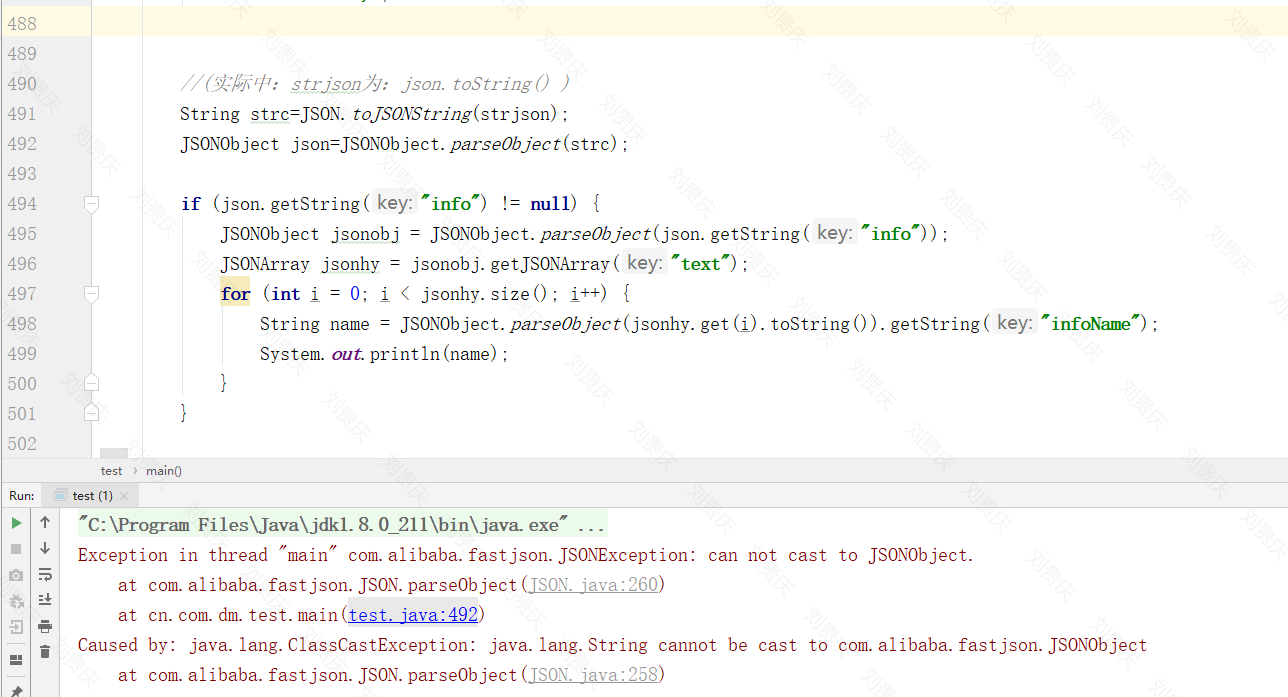Click the Up the Stack Trace arrow
Viewport: 1288px width, 697px height.
pyautogui.click(x=44, y=521)
